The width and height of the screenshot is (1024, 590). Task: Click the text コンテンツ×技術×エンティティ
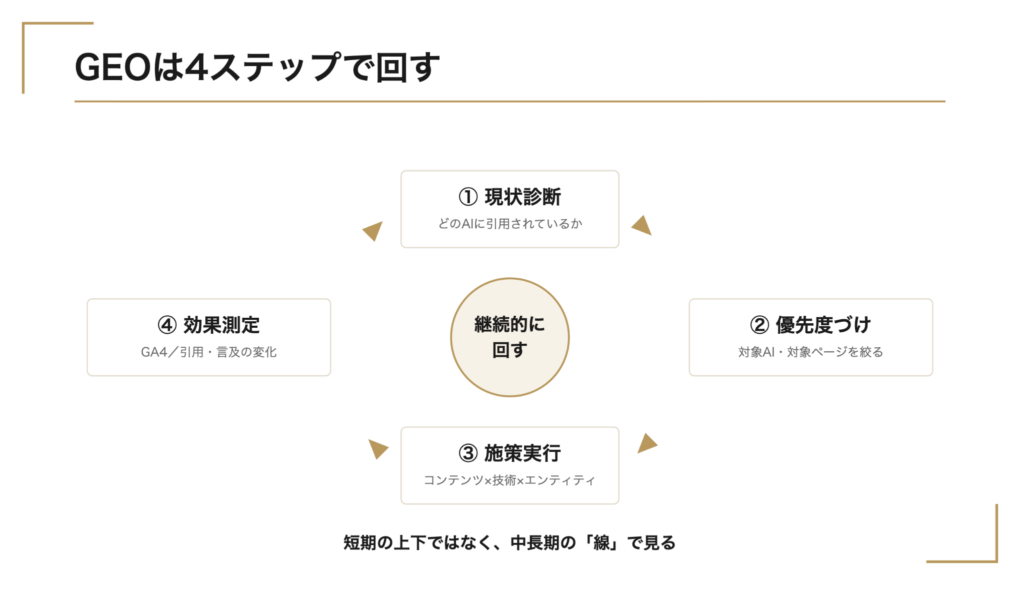(509, 480)
